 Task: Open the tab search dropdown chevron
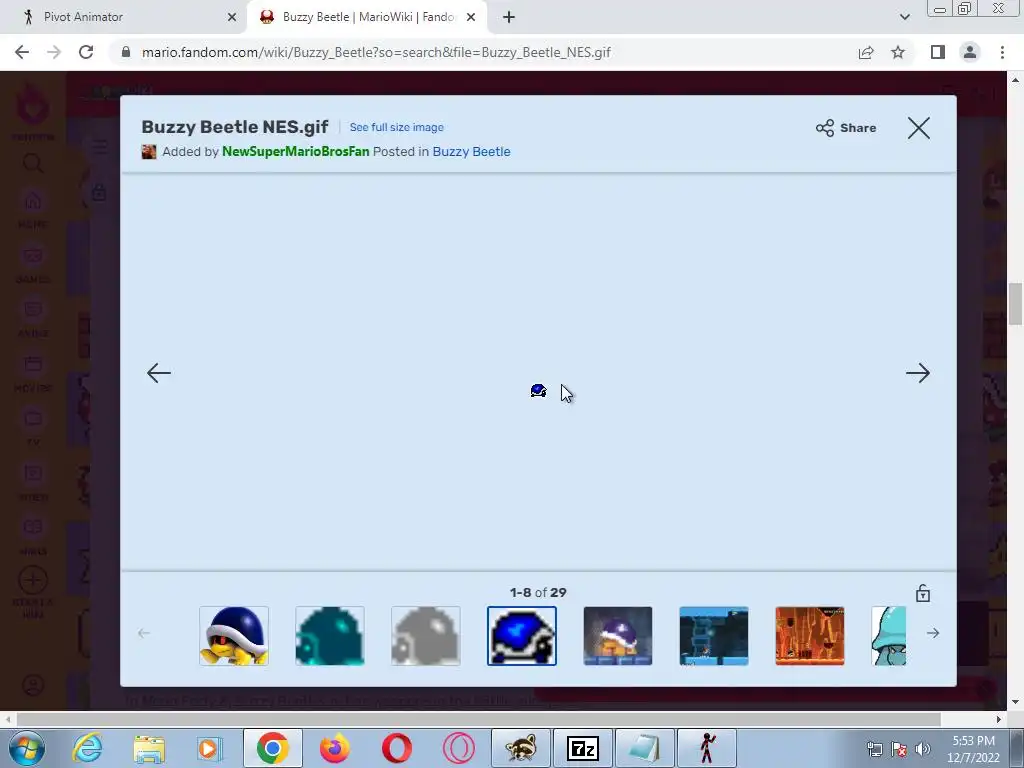coord(904,17)
